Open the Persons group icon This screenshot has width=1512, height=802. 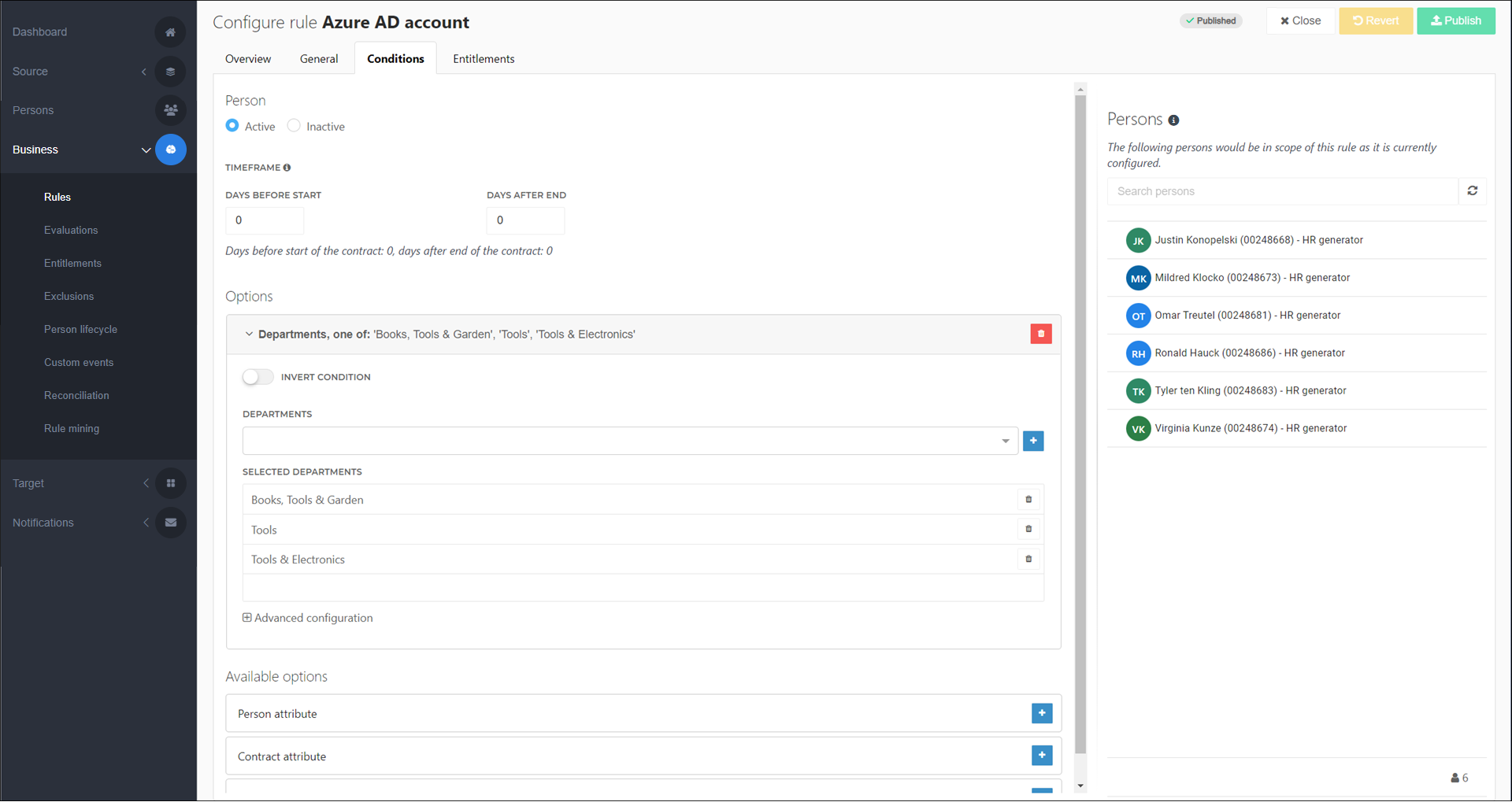(x=170, y=110)
